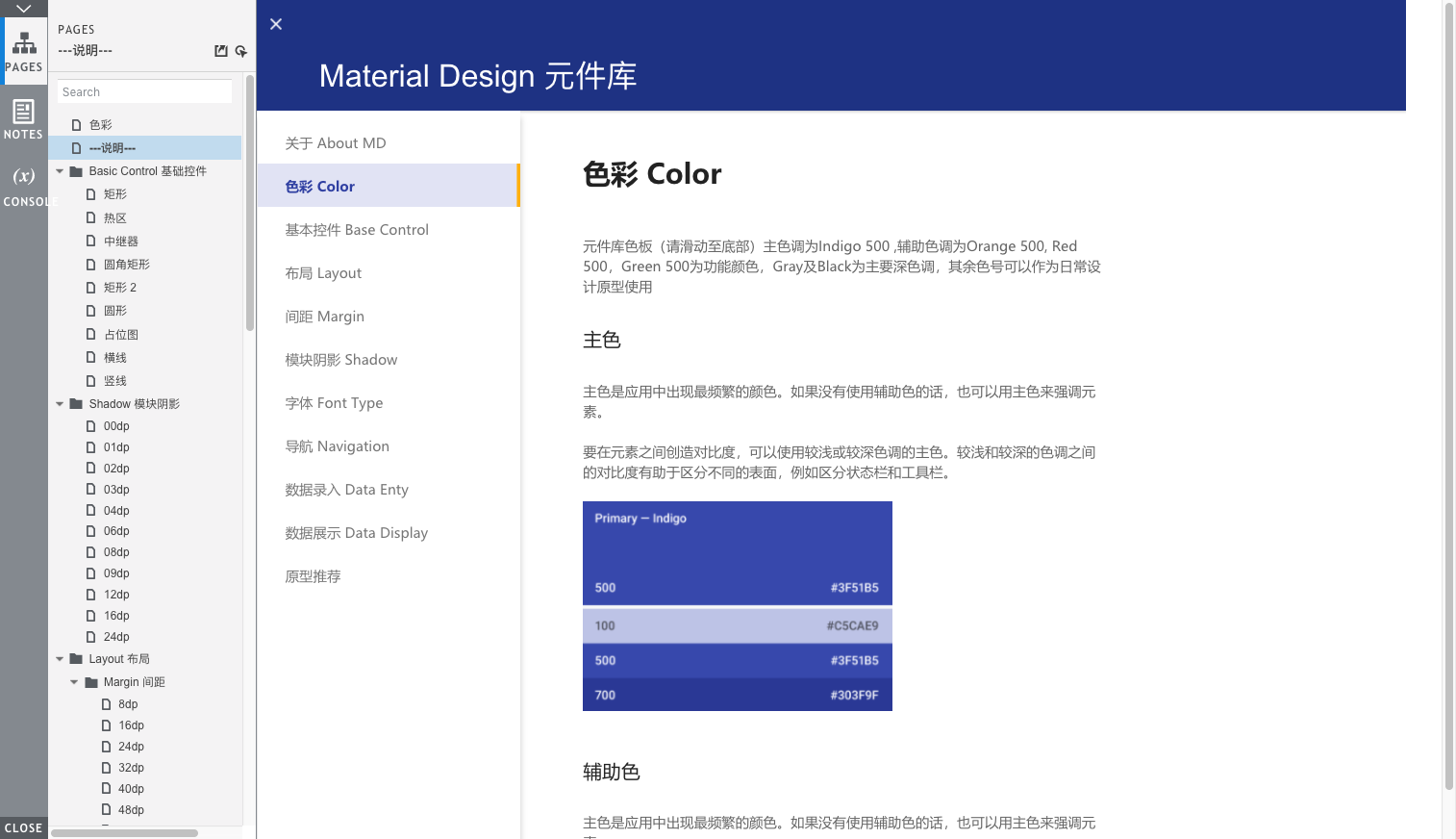Open the 02dp shadow page

coord(115,469)
